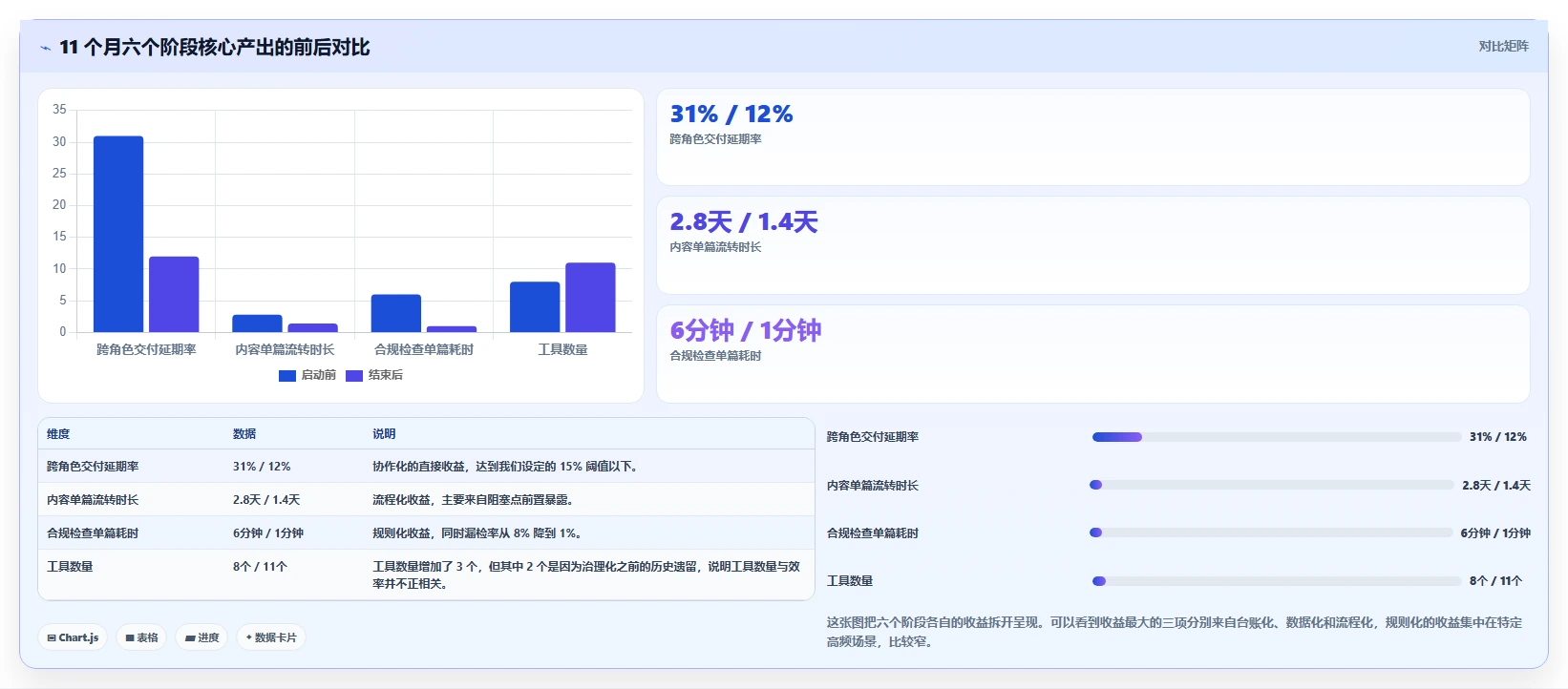Click the 启动前 bar for 内容单篇流转时长
The height and width of the screenshot is (689, 1568).
[257, 324]
